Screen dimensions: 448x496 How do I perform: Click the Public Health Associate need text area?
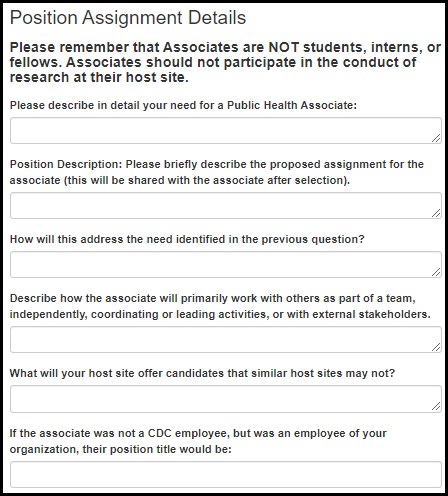point(226,131)
